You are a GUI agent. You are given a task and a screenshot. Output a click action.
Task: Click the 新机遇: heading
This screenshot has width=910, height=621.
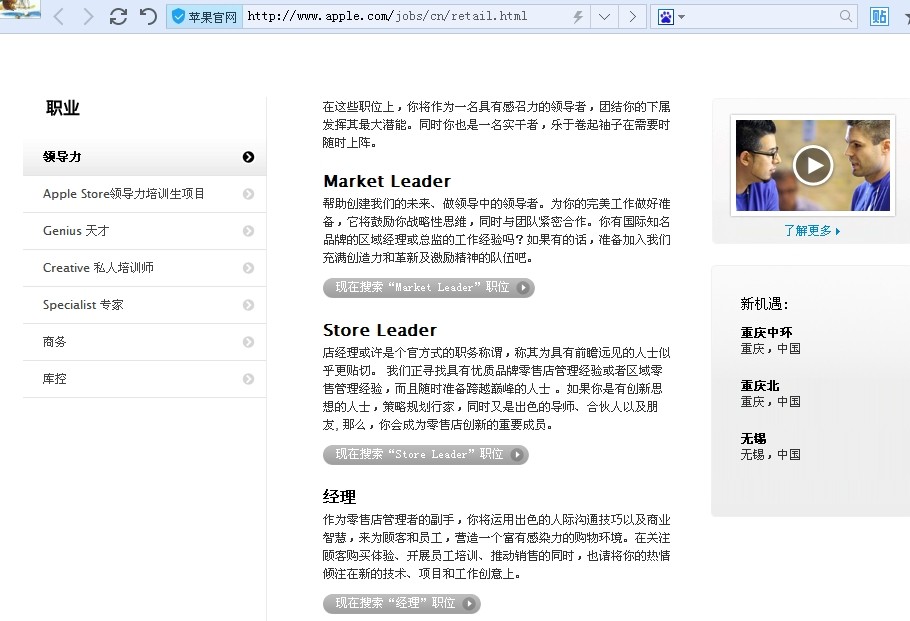[x=764, y=304]
